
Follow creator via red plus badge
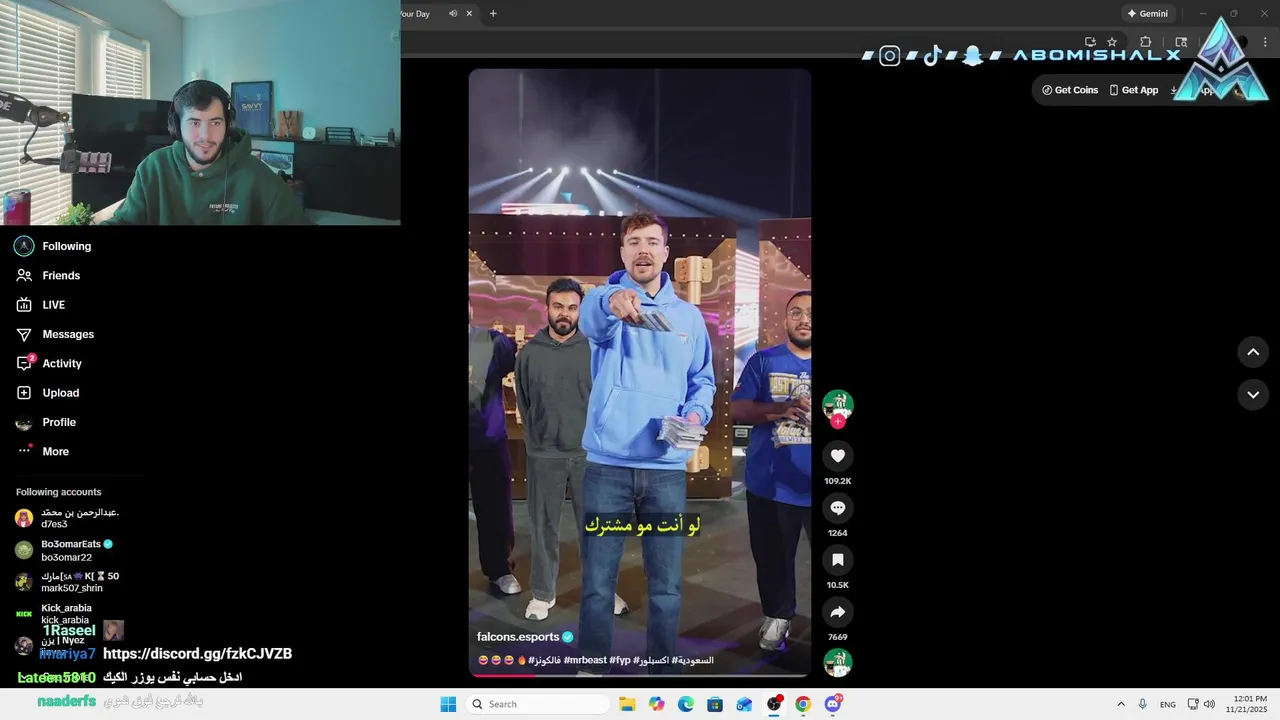click(x=838, y=422)
